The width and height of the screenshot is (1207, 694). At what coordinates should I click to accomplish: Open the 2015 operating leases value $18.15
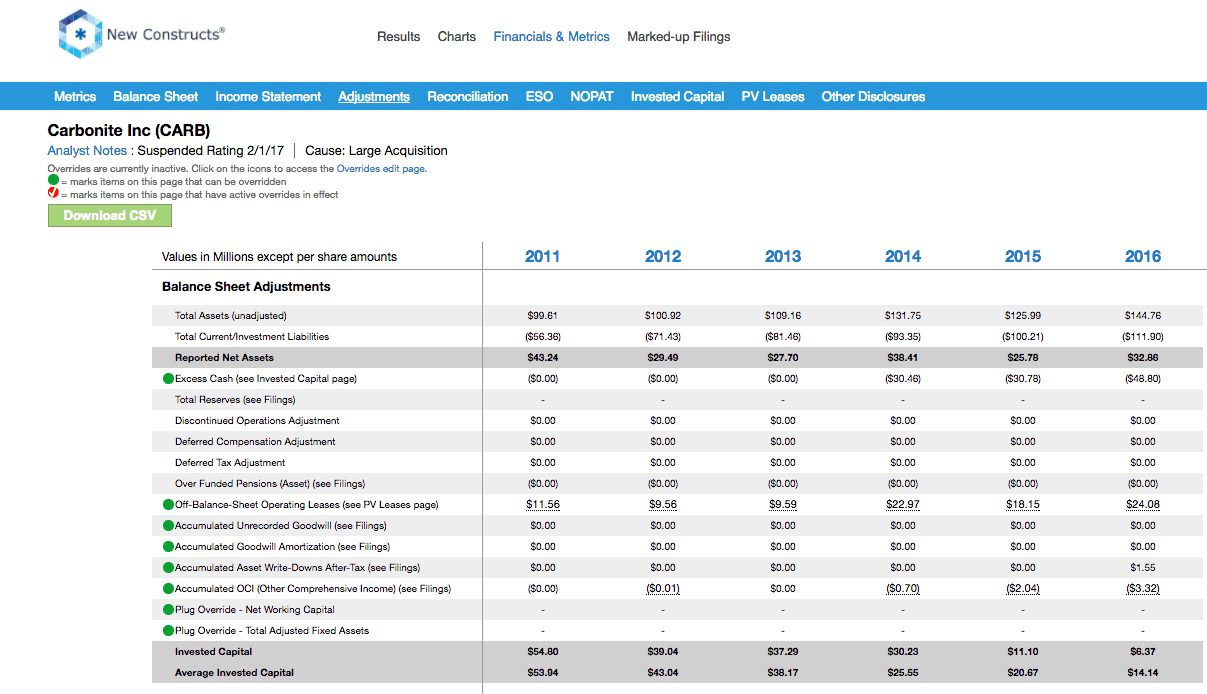click(1023, 505)
